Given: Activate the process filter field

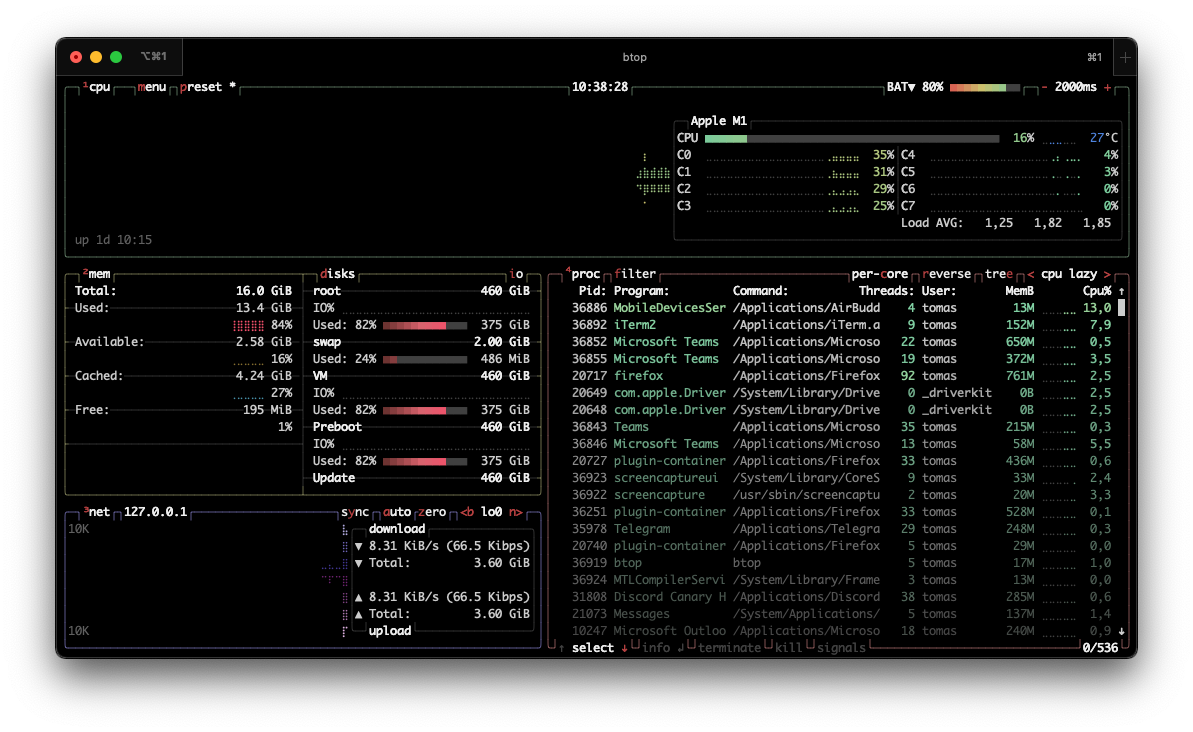Looking at the screenshot, I should pyautogui.click(x=635, y=274).
